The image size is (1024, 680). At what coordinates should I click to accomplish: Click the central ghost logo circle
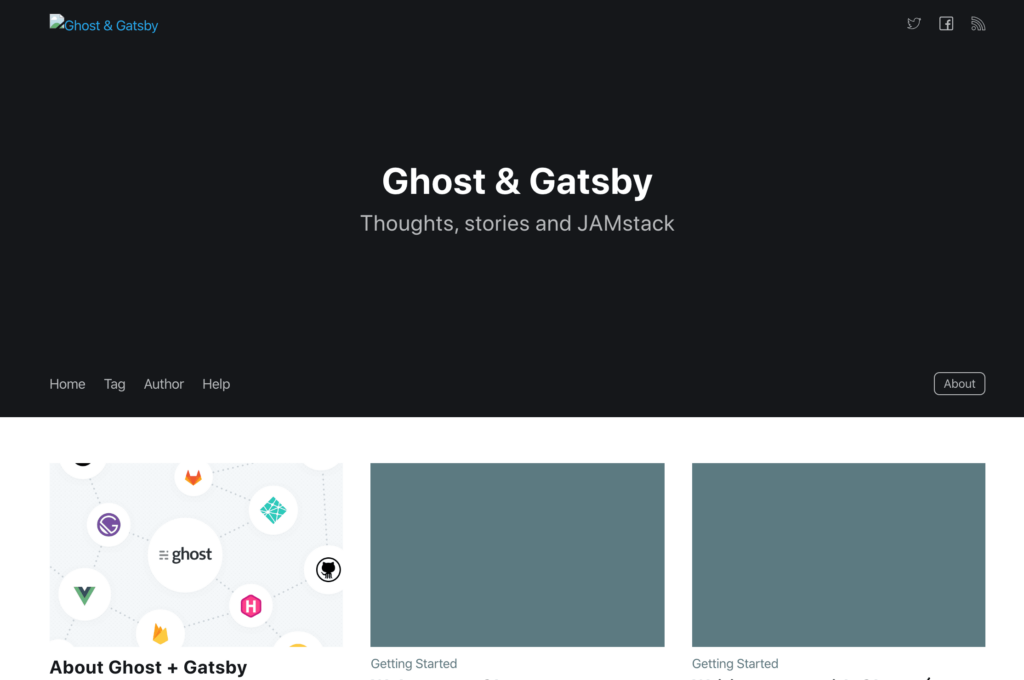point(185,555)
